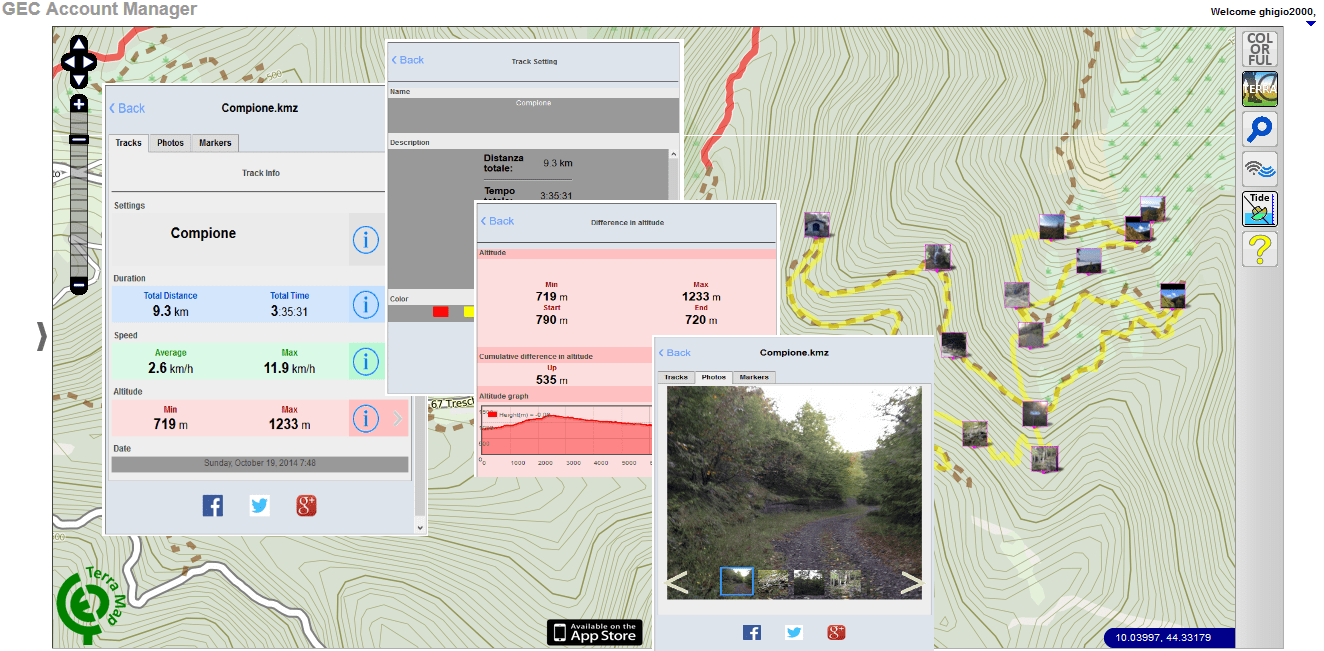1324x651 pixels.
Task: Open Photos tab in the photo viewer panel
Action: [714, 378]
